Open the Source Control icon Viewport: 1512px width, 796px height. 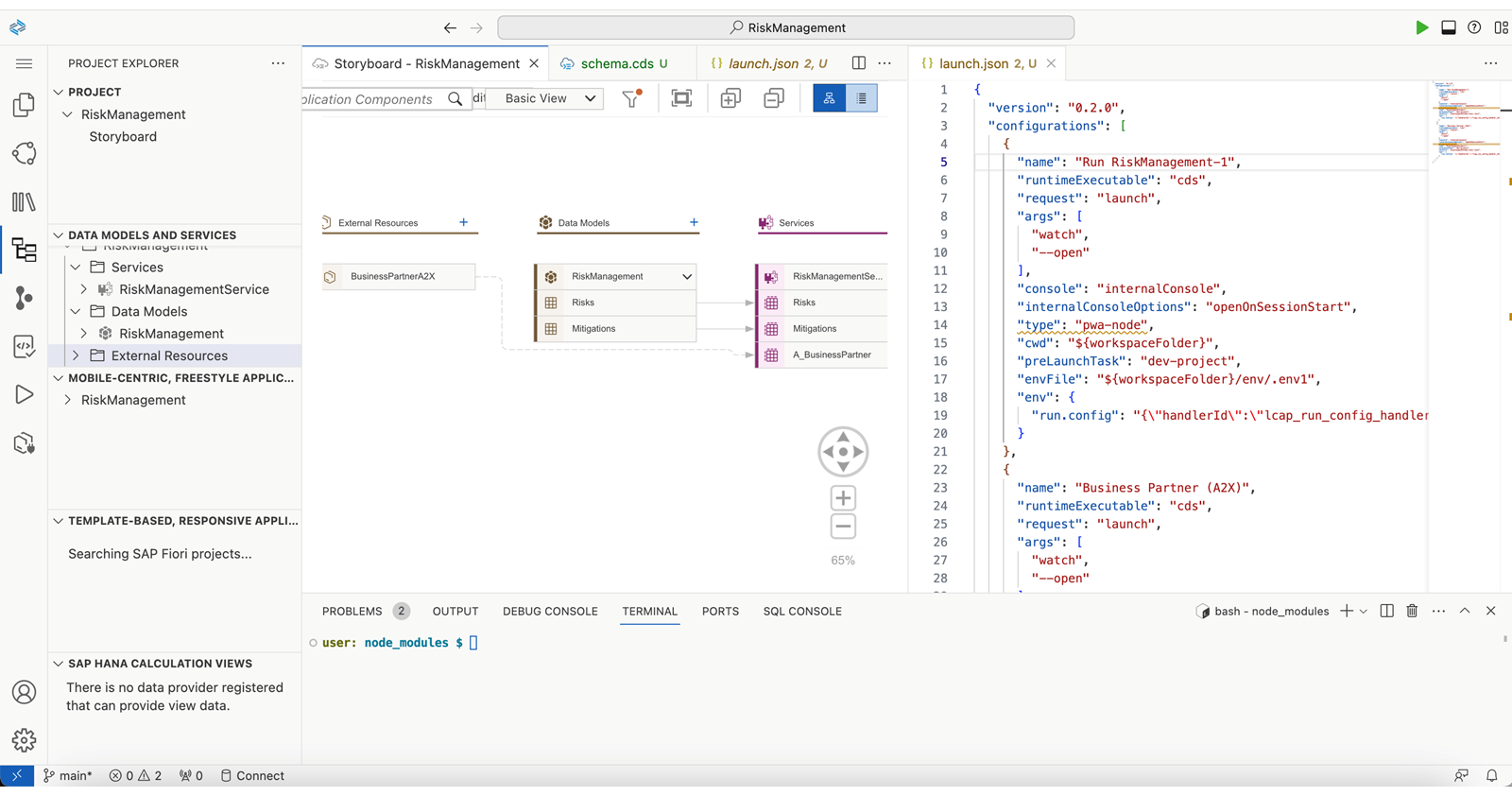click(x=25, y=298)
